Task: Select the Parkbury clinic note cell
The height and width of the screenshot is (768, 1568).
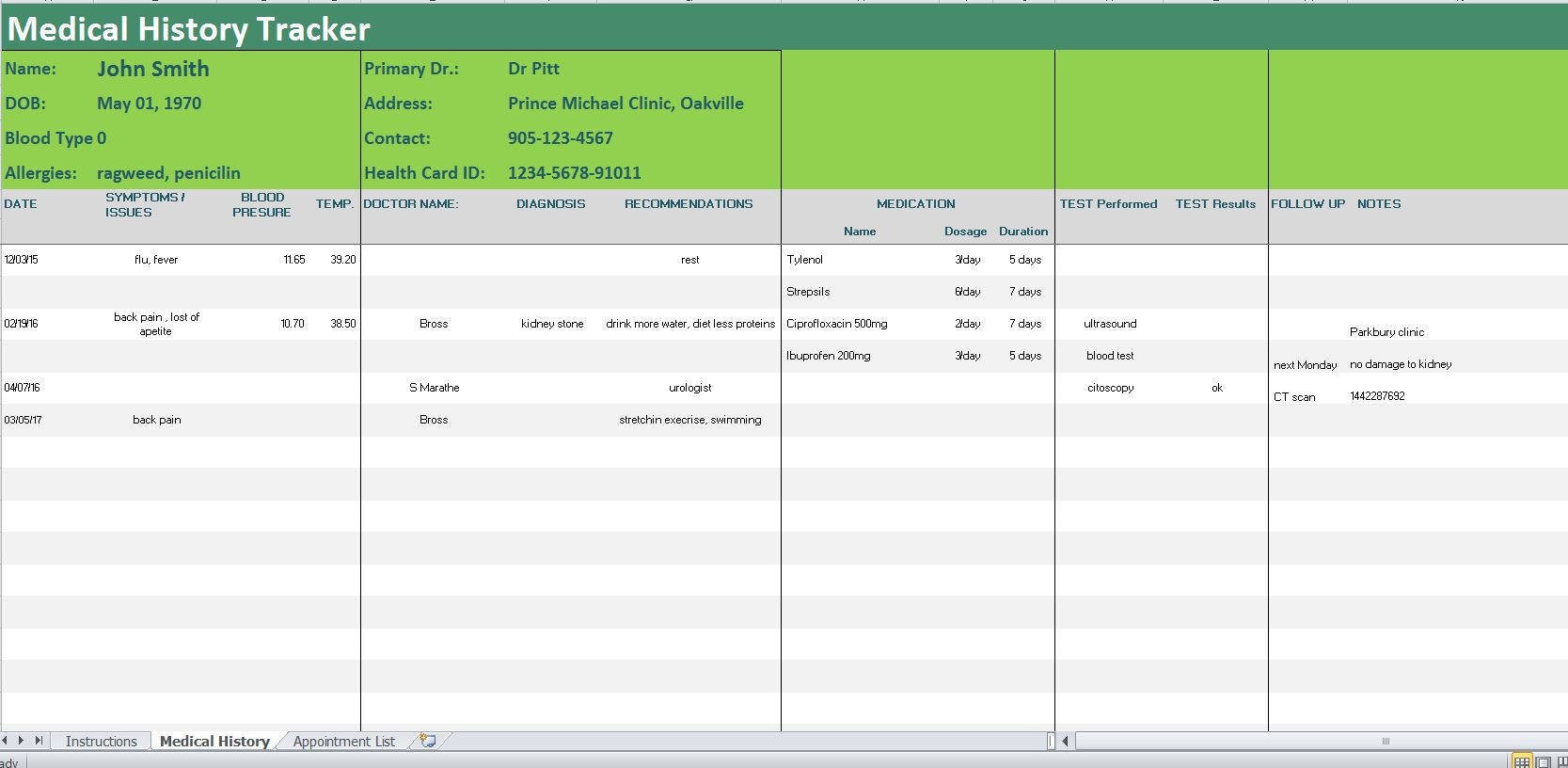Action: 1386,332
